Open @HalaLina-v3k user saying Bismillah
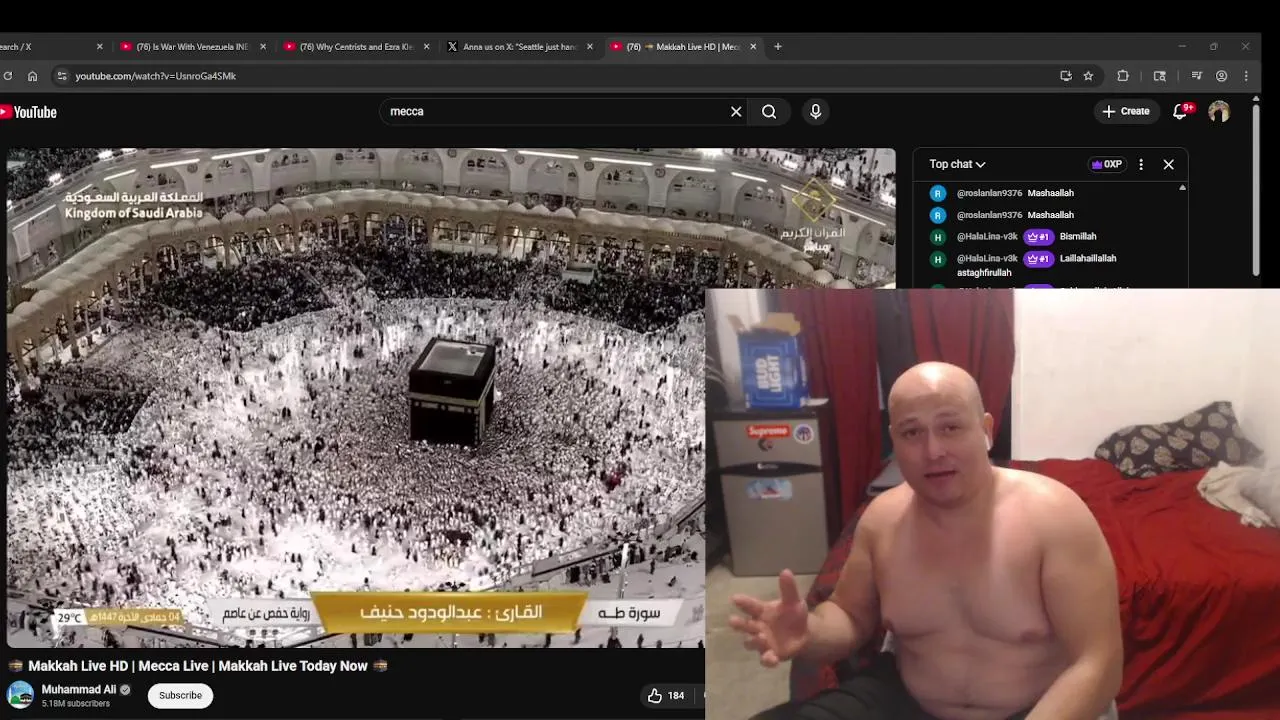The height and width of the screenshot is (720, 1280). click(x=987, y=237)
